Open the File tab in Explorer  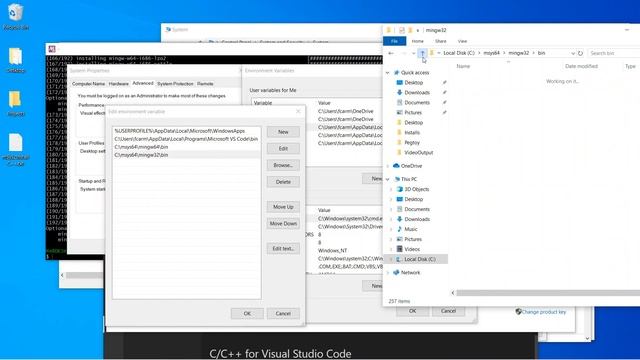pos(394,41)
